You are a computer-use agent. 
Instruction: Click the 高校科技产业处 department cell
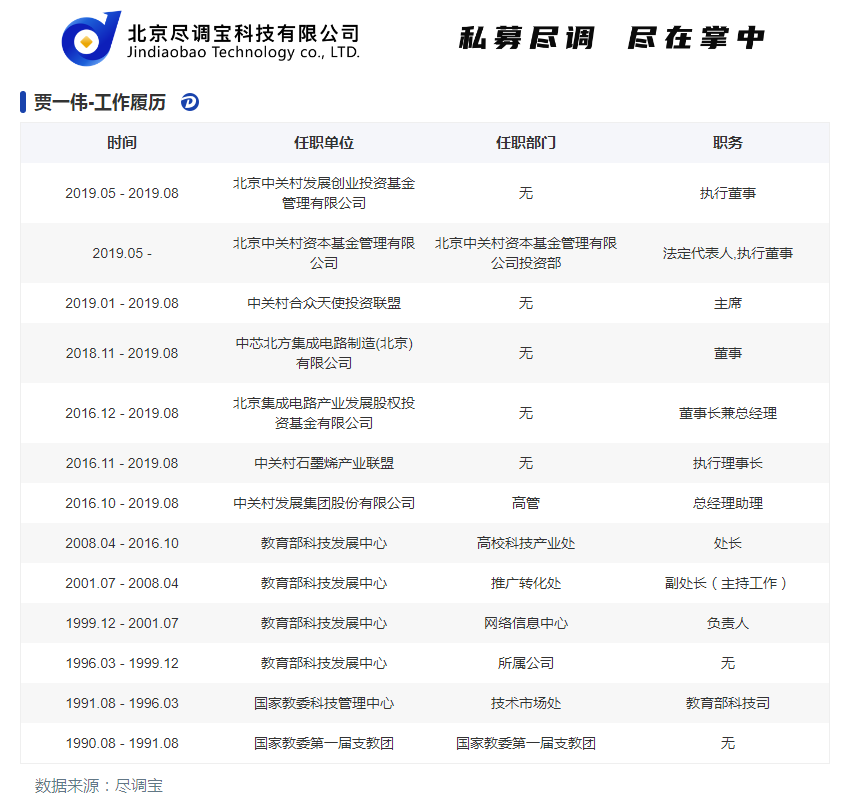[x=526, y=543]
